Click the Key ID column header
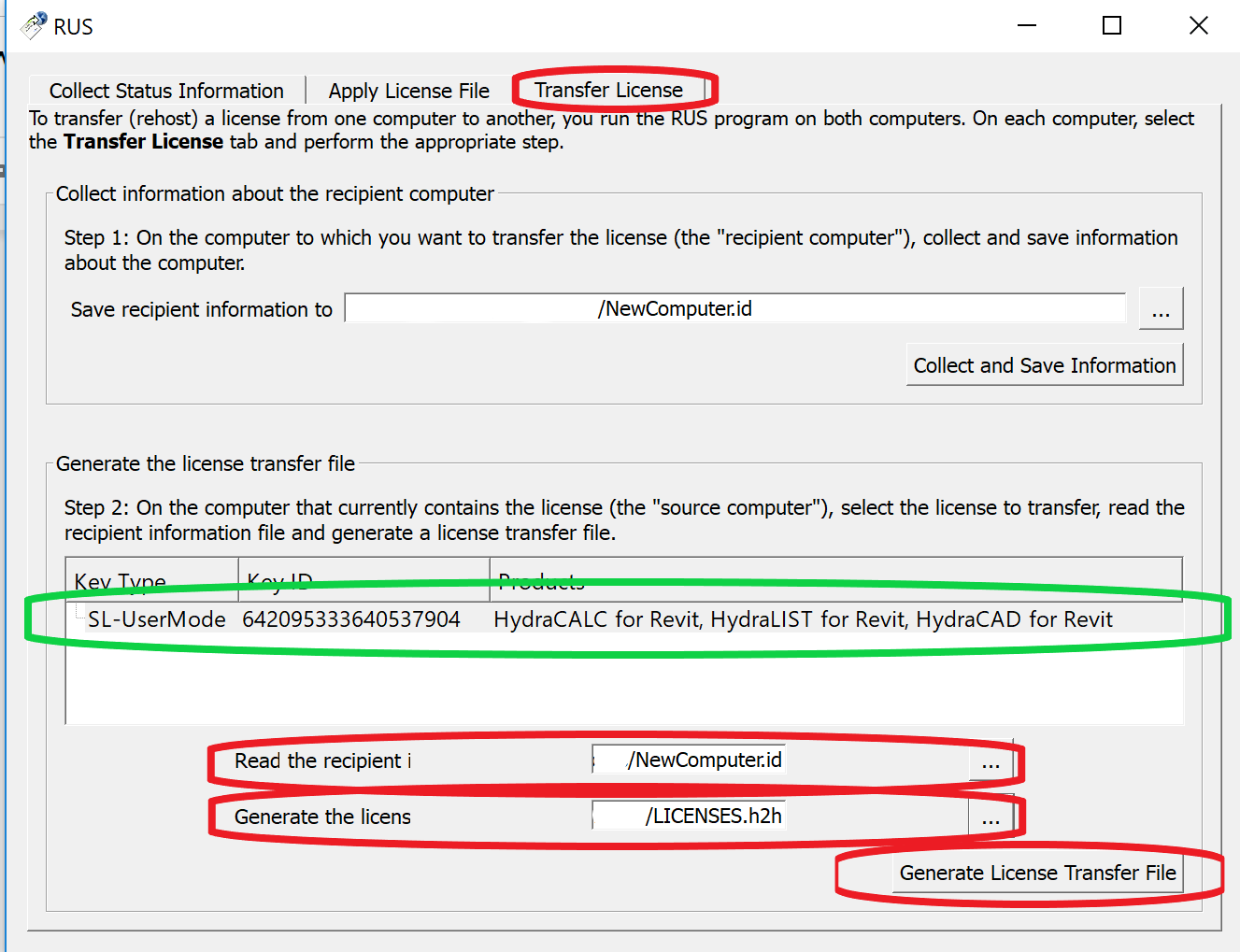The height and width of the screenshot is (952, 1240). (x=364, y=580)
